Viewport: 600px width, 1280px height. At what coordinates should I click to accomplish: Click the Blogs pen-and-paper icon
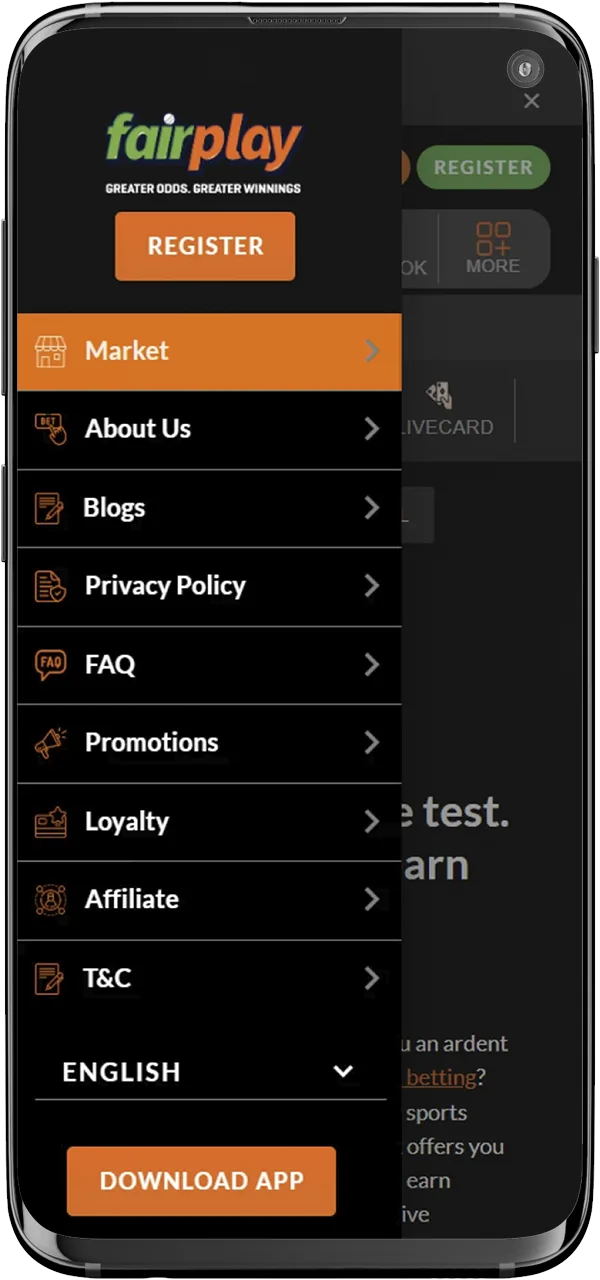[49, 507]
